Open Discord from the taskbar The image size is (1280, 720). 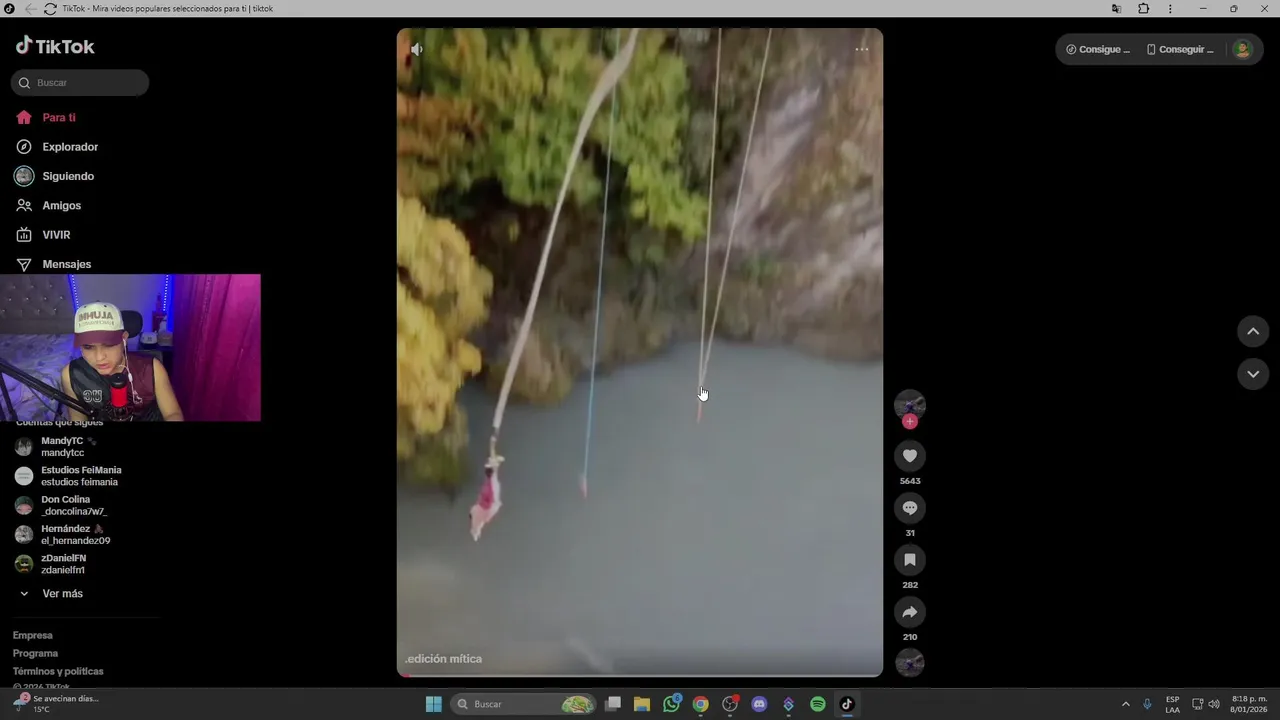pos(759,704)
